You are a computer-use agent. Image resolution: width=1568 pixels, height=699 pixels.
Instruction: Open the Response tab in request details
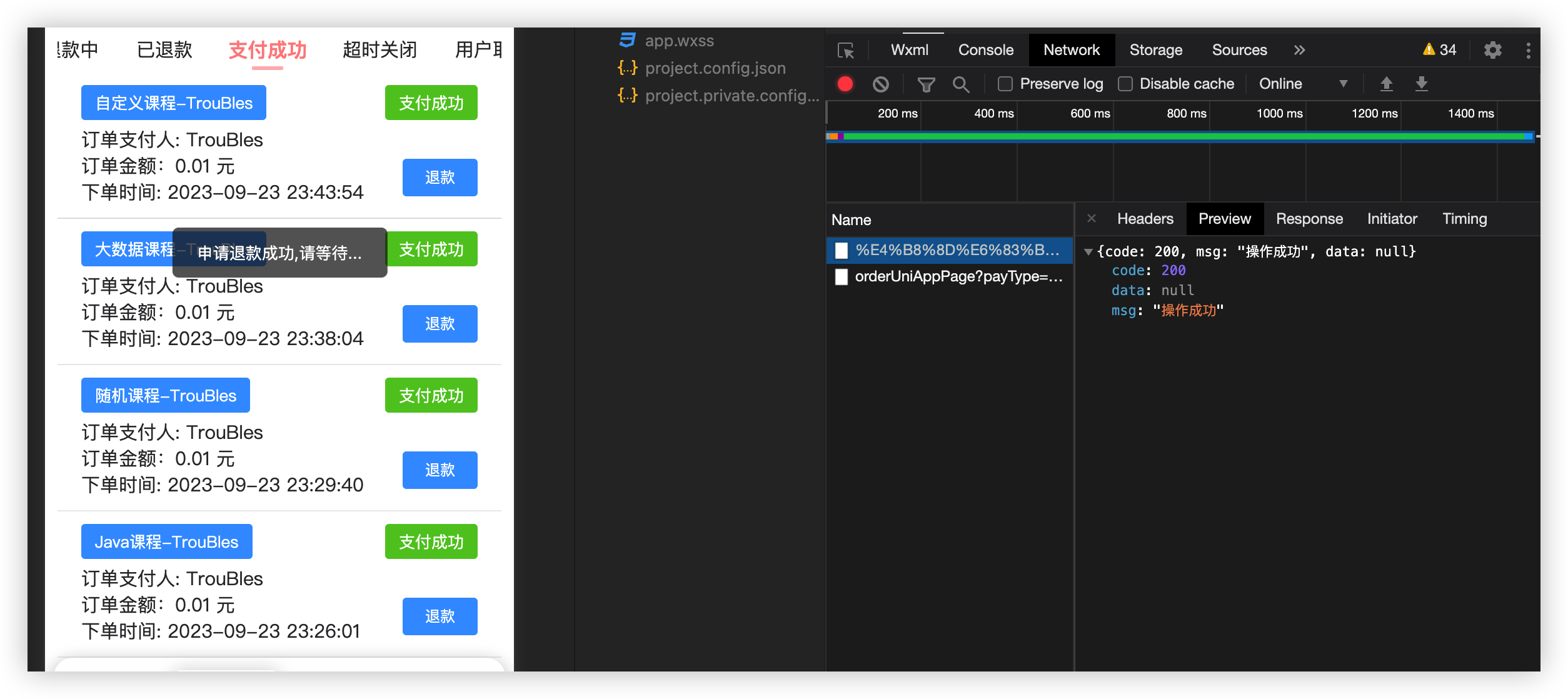pyautogui.click(x=1309, y=219)
